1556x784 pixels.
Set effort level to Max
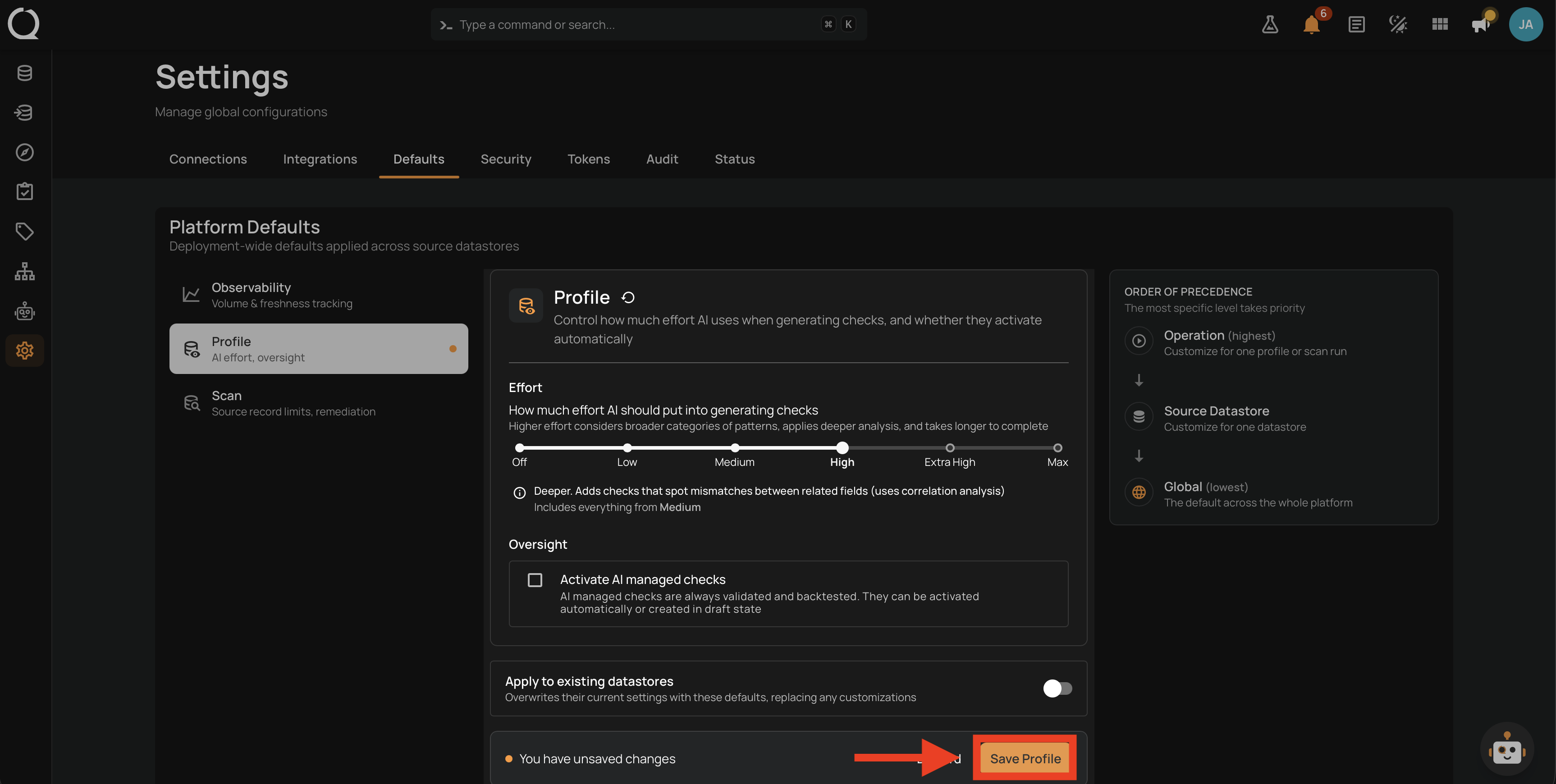point(1057,447)
